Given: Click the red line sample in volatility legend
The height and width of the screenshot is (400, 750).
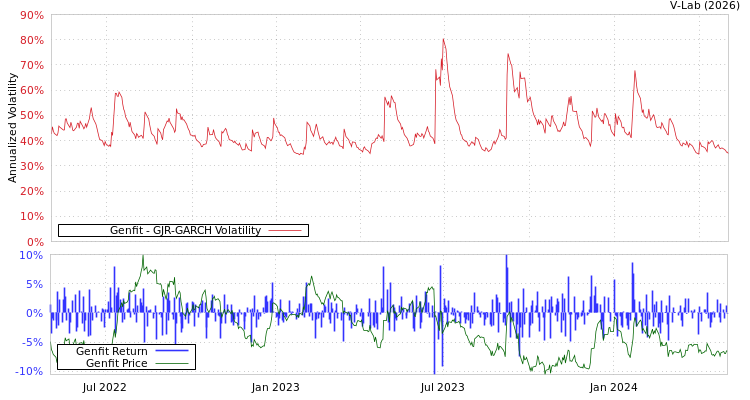Looking at the screenshot, I should click(285, 230).
